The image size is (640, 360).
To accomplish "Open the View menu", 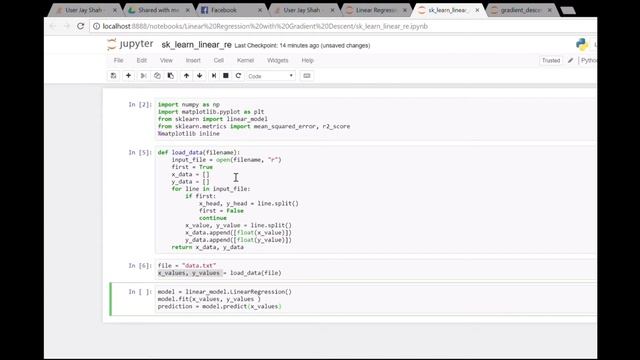I will click(x=166, y=60).
